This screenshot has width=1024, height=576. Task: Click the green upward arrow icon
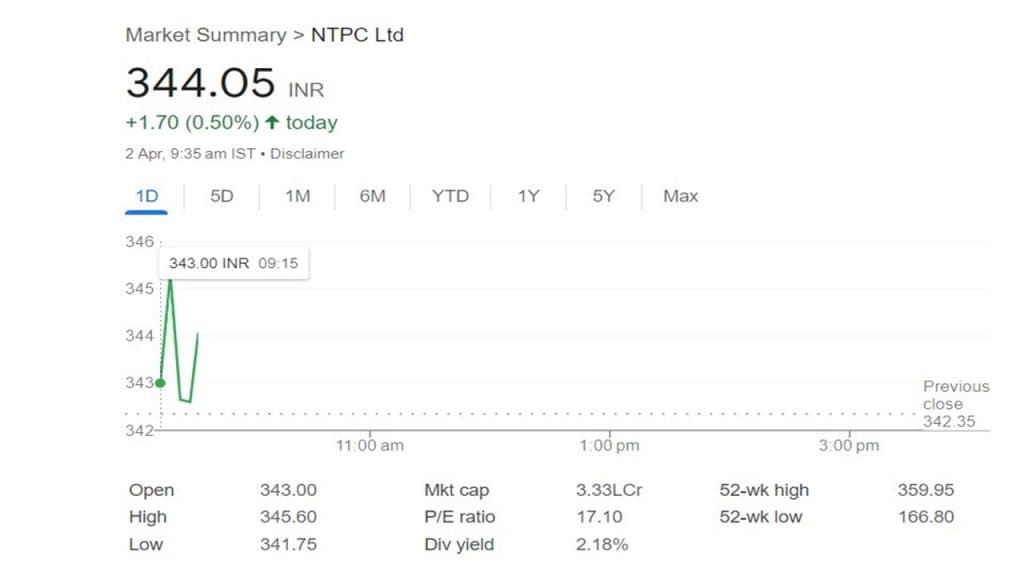(x=271, y=123)
